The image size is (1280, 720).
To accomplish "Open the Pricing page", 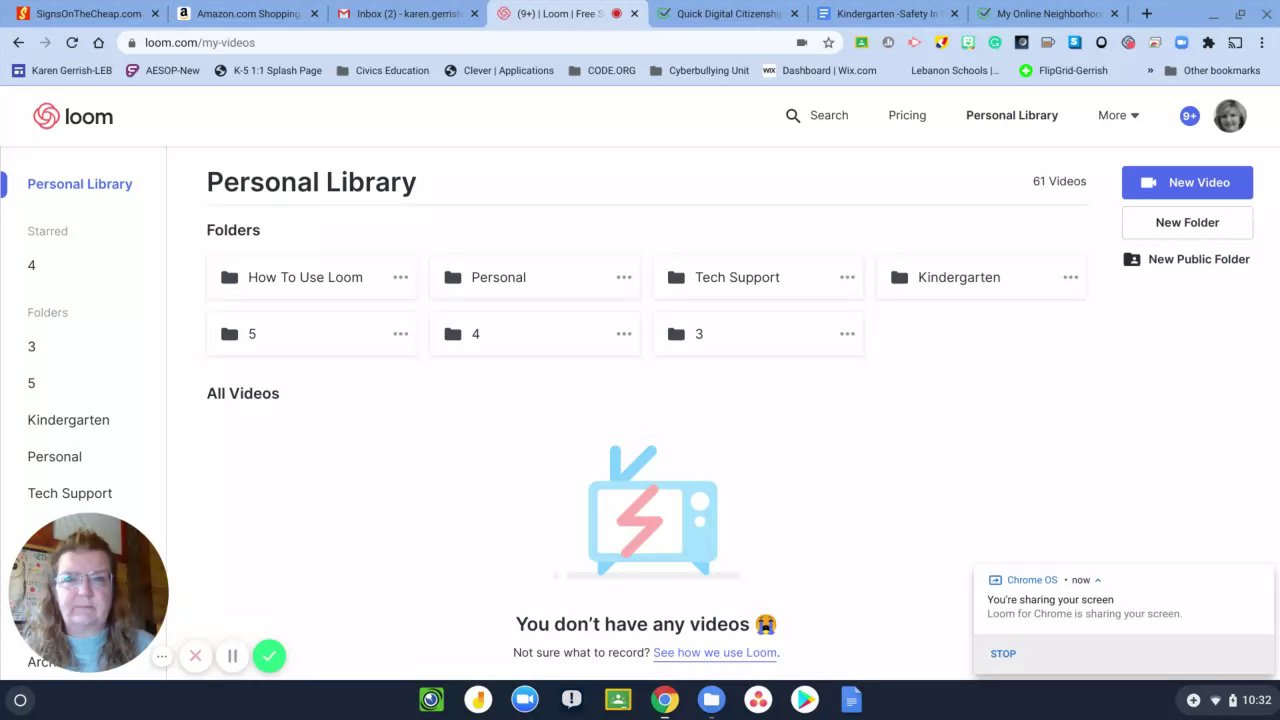I will click(907, 115).
